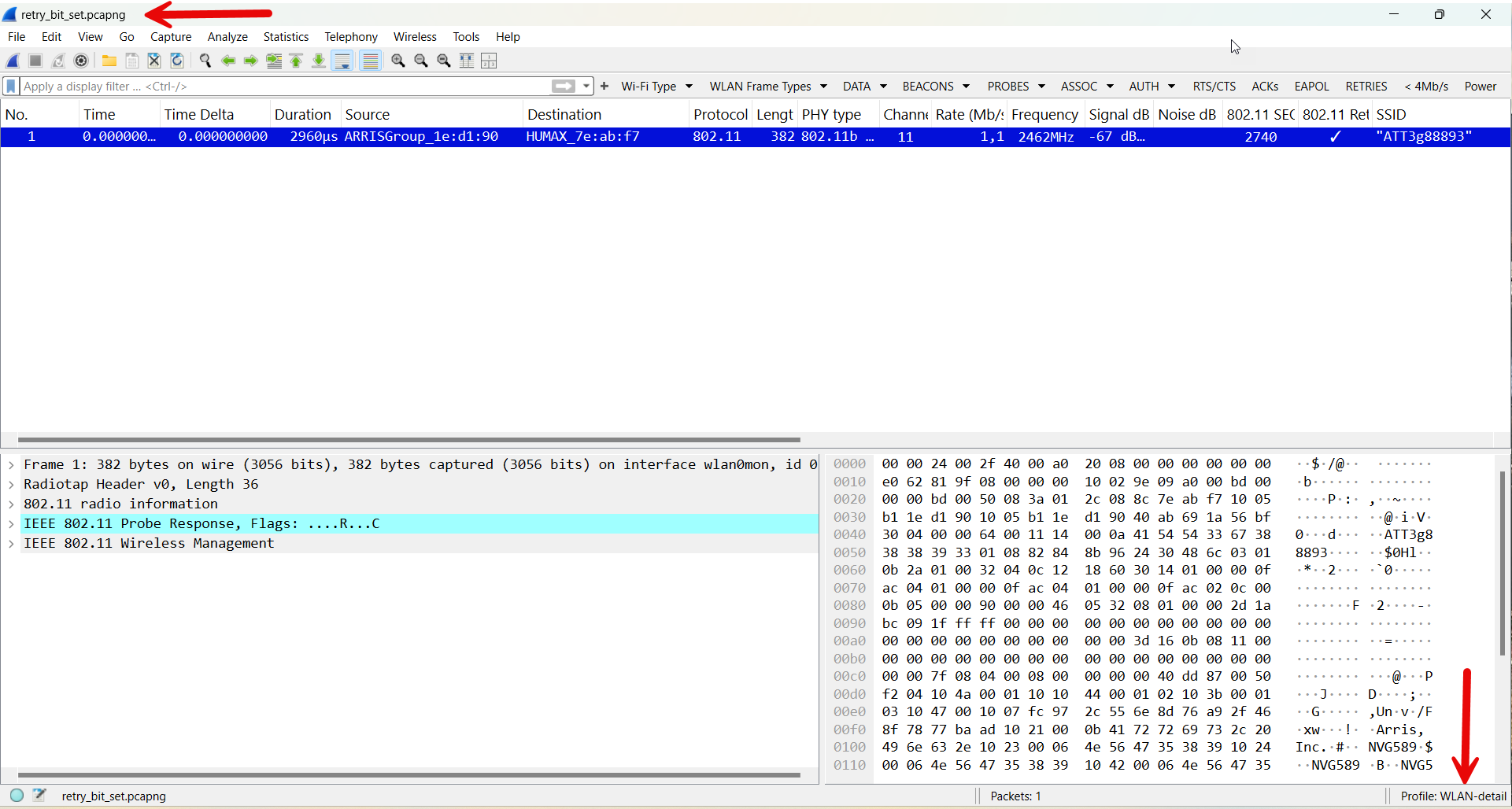
Task: Toggle auto-scroll during live capture
Action: [342, 61]
